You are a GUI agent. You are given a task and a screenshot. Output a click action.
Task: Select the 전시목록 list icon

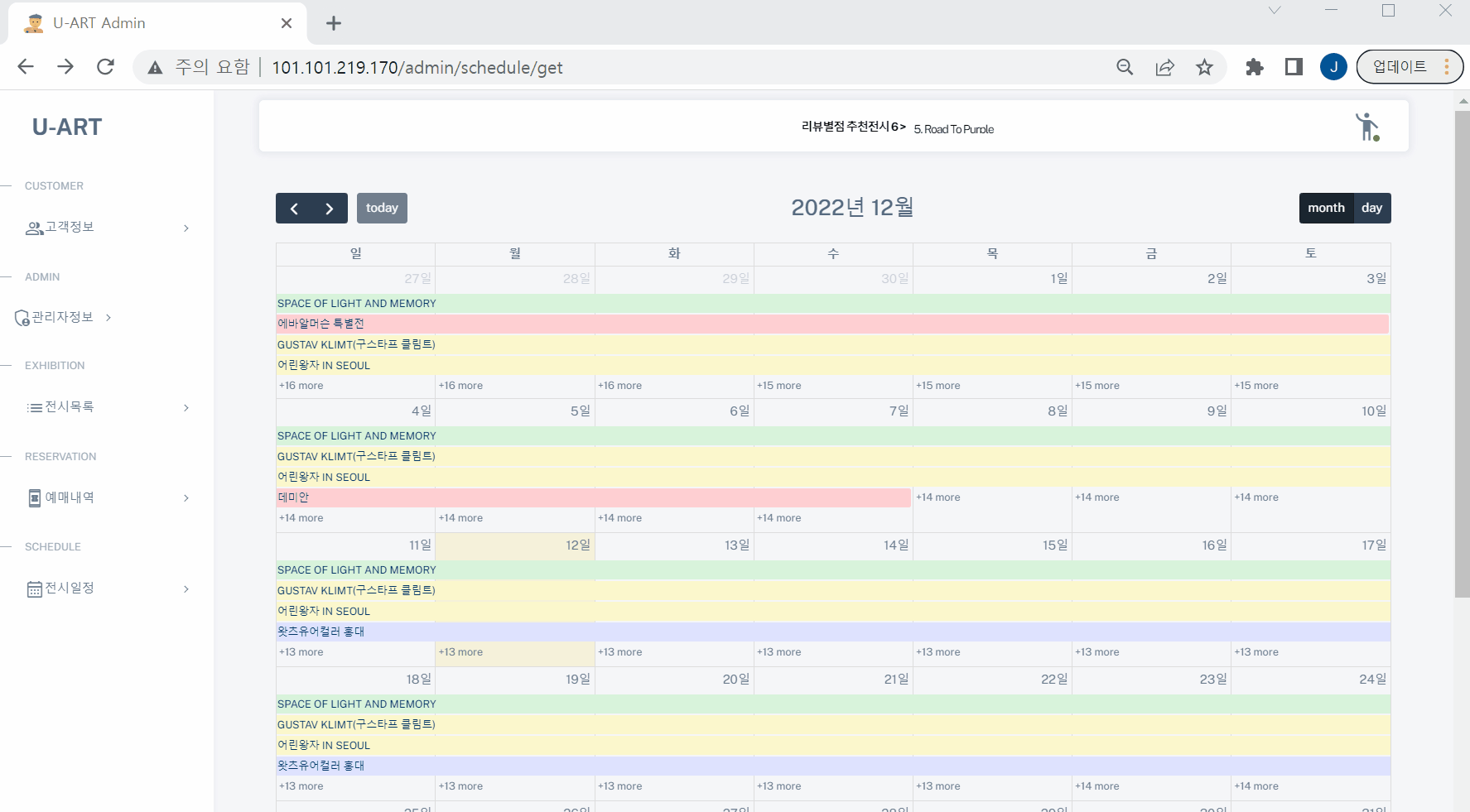pos(34,407)
